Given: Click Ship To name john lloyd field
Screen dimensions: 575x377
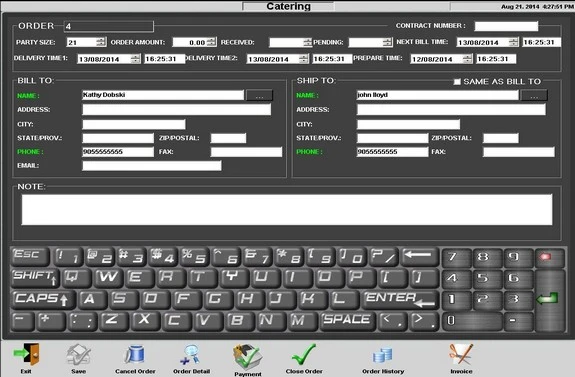Looking at the screenshot, I should (x=437, y=95).
